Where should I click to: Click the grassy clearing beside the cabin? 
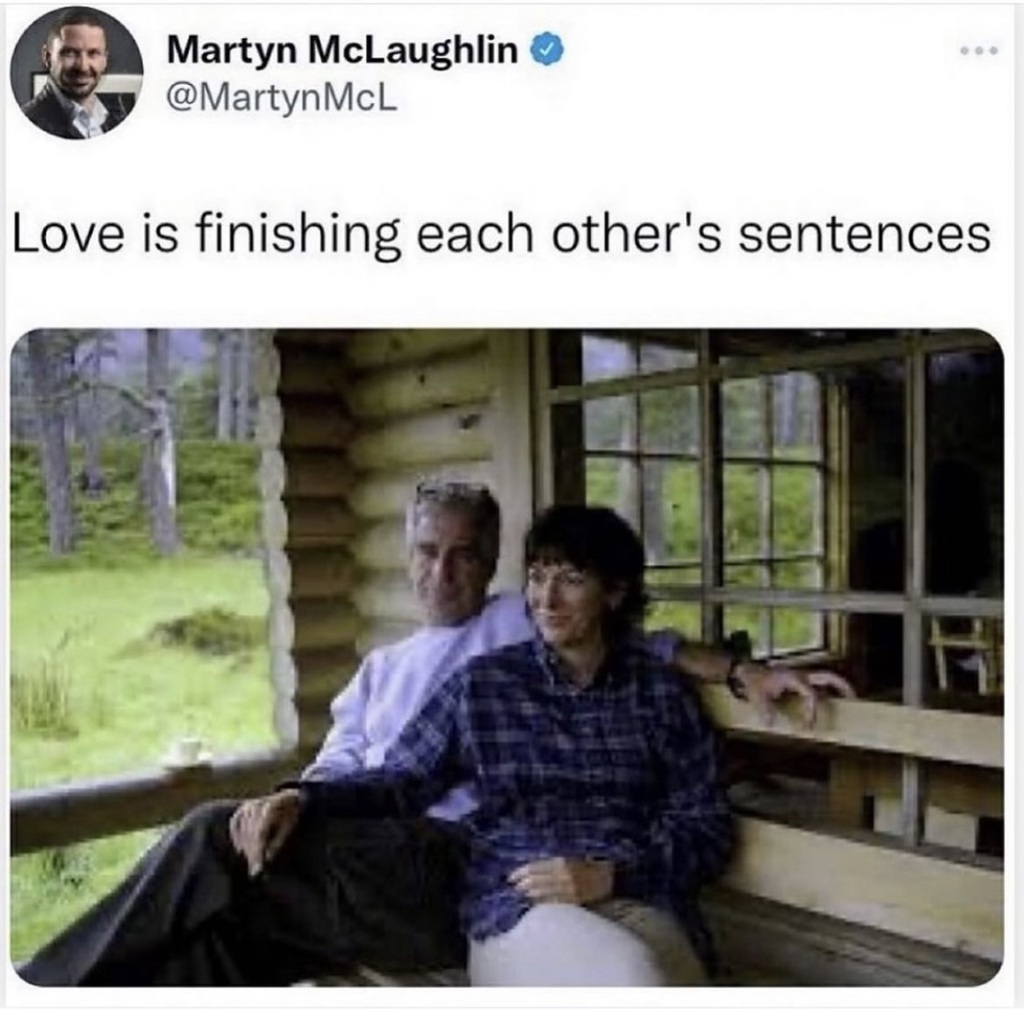[131, 653]
